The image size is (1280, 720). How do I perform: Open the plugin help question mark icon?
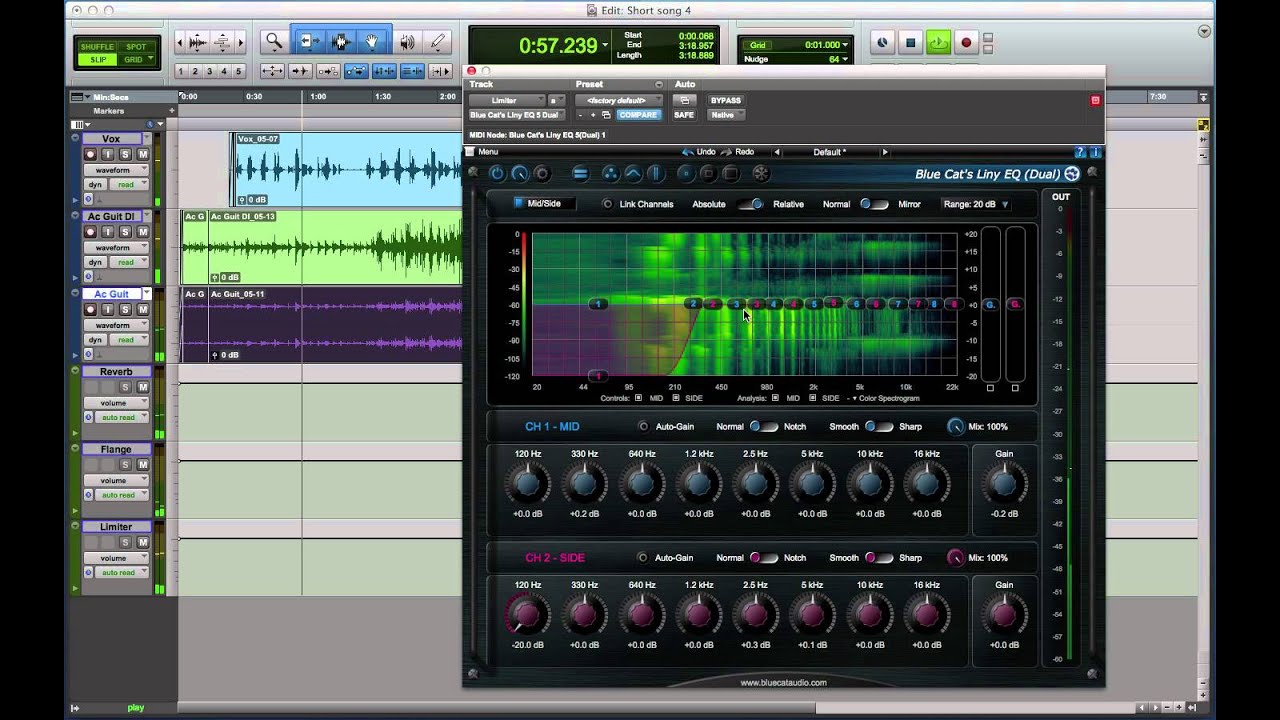coord(1080,152)
